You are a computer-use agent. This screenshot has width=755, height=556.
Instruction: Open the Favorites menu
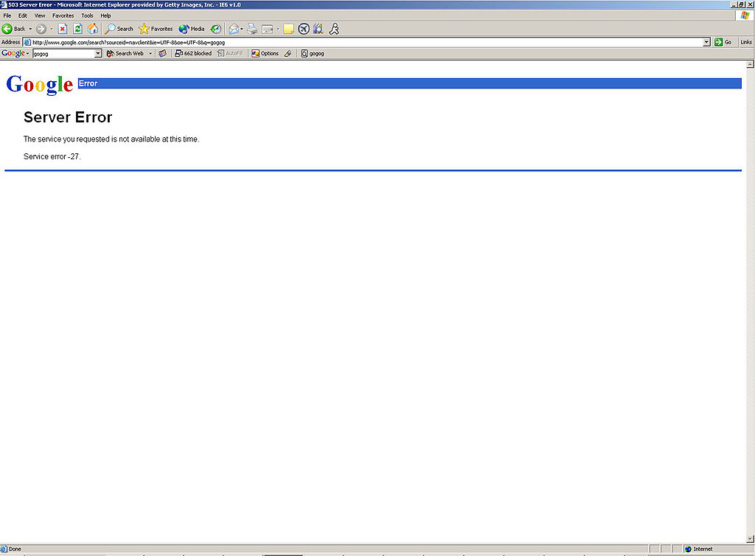pyautogui.click(x=63, y=15)
